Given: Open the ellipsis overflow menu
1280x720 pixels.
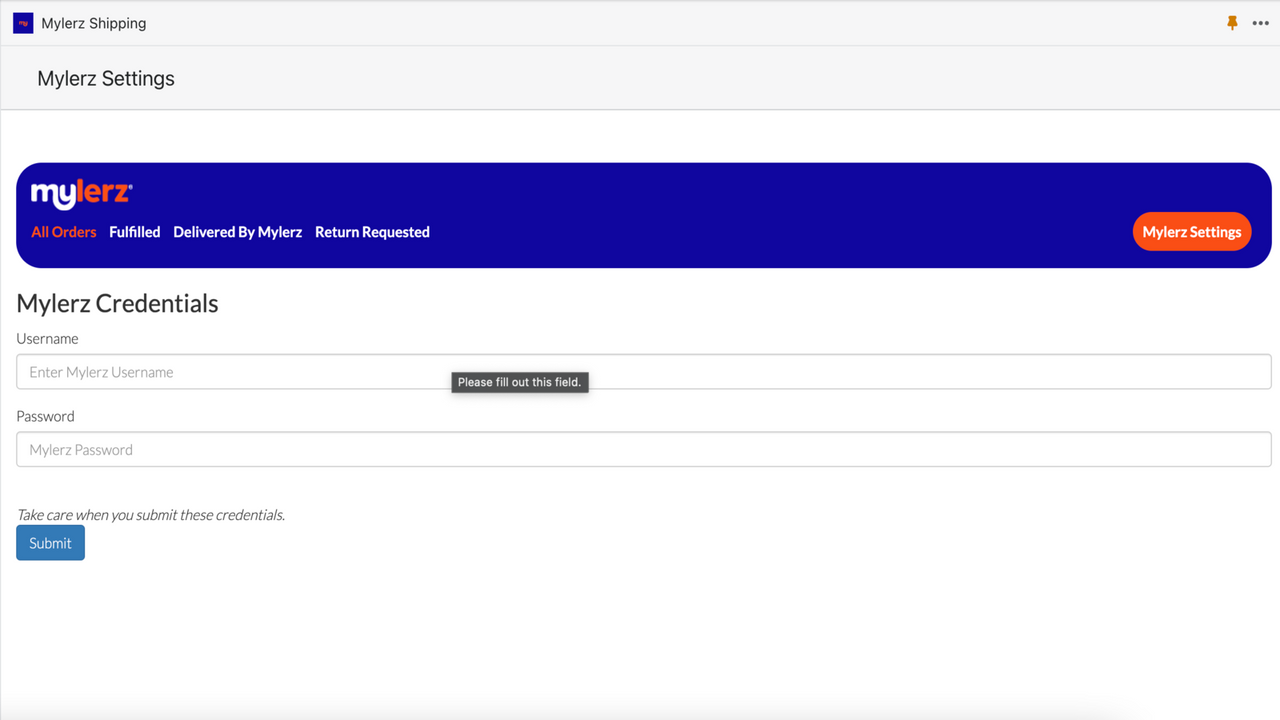Looking at the screenshot, I should point(1260,22).
